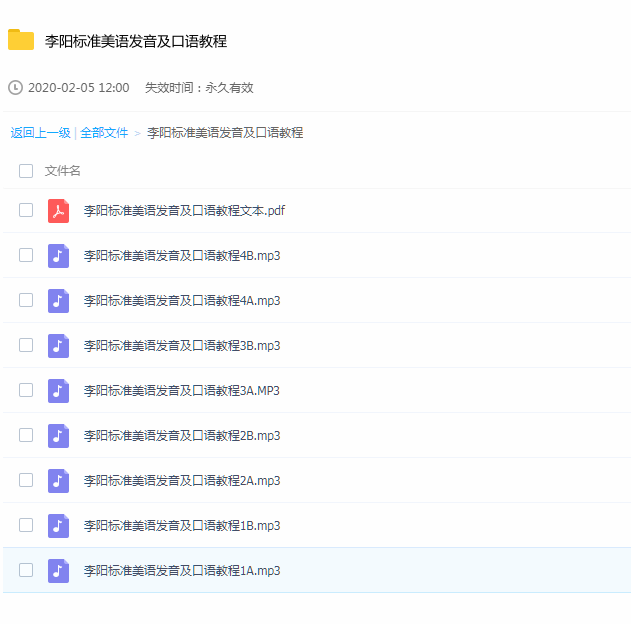Check the box for 教程文本.pdf
The image size is (631, 624).
[x=26, y=210]
